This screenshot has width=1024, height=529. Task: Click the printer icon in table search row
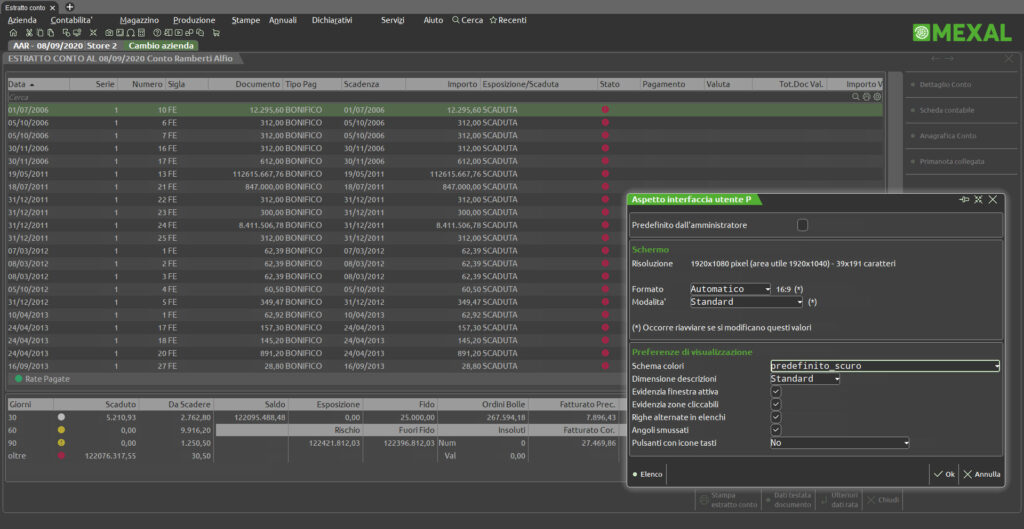tap(867, 97)
